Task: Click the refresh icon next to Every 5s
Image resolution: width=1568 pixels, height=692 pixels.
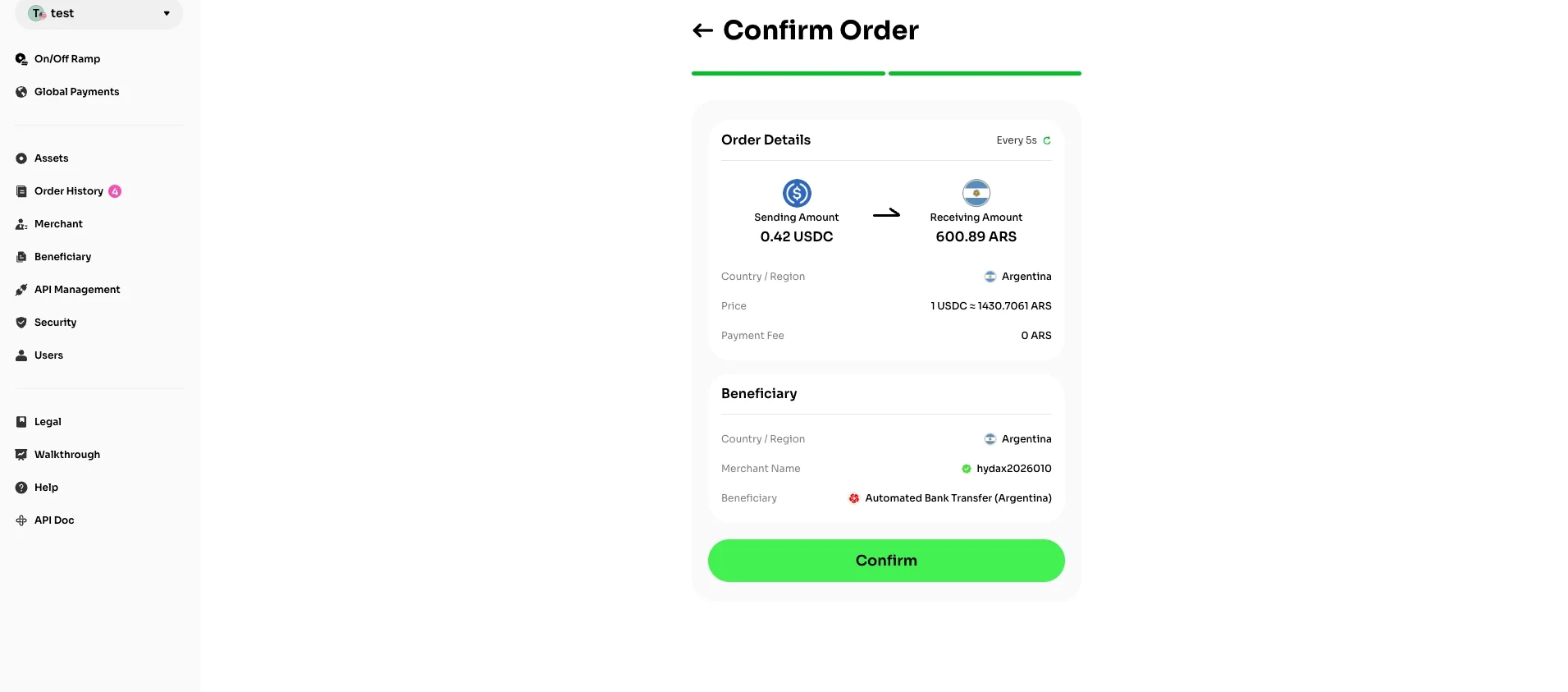Action: point(1047,140)
